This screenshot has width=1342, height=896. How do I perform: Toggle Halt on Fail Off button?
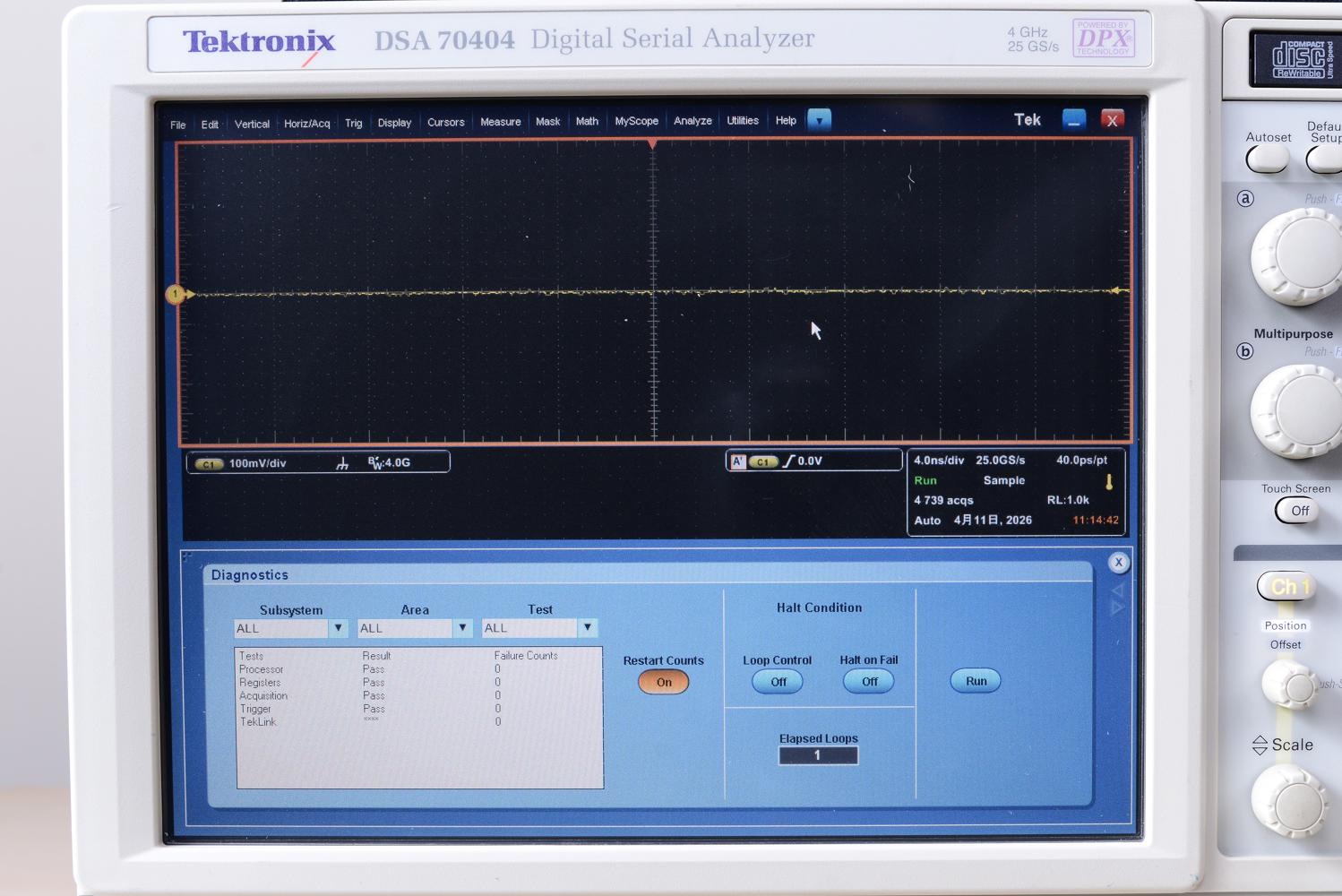pos(869,682)
